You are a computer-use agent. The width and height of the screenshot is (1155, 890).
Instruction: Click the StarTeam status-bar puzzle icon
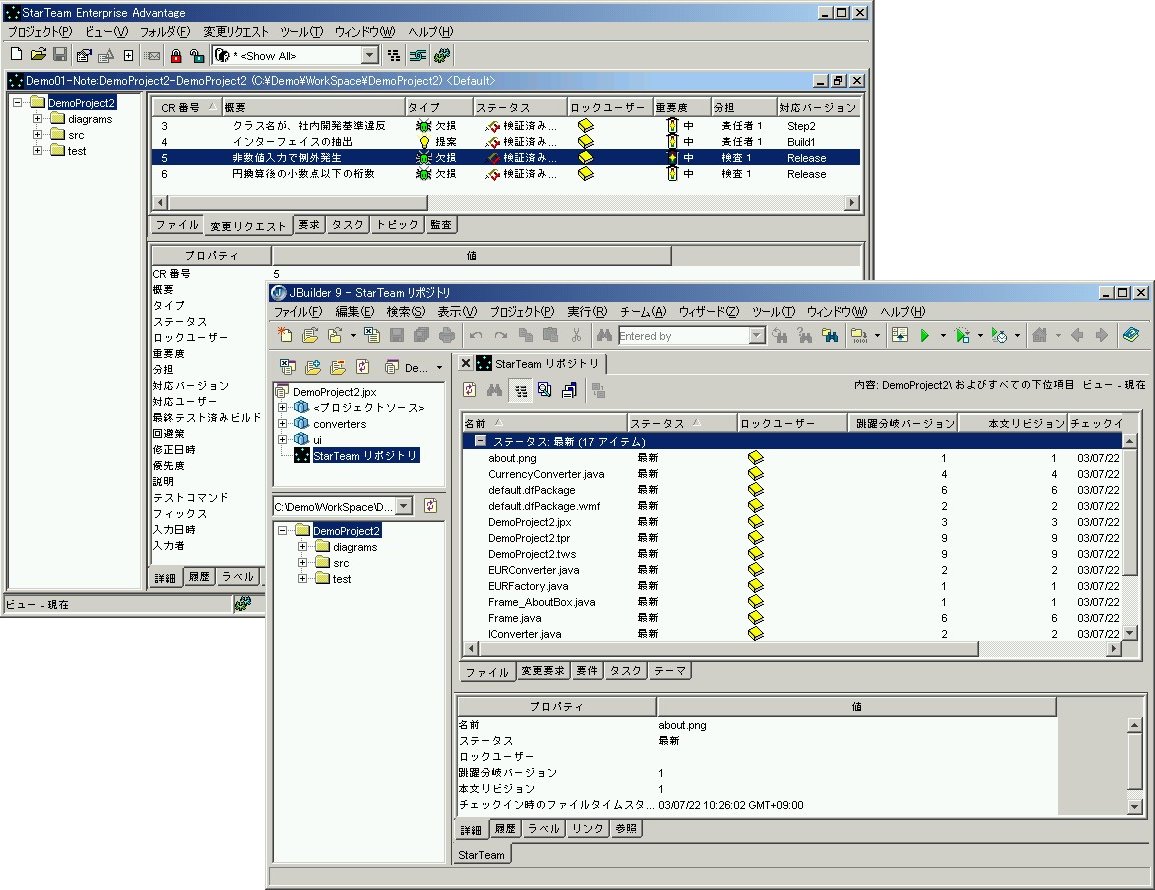(x=242, y=604)
